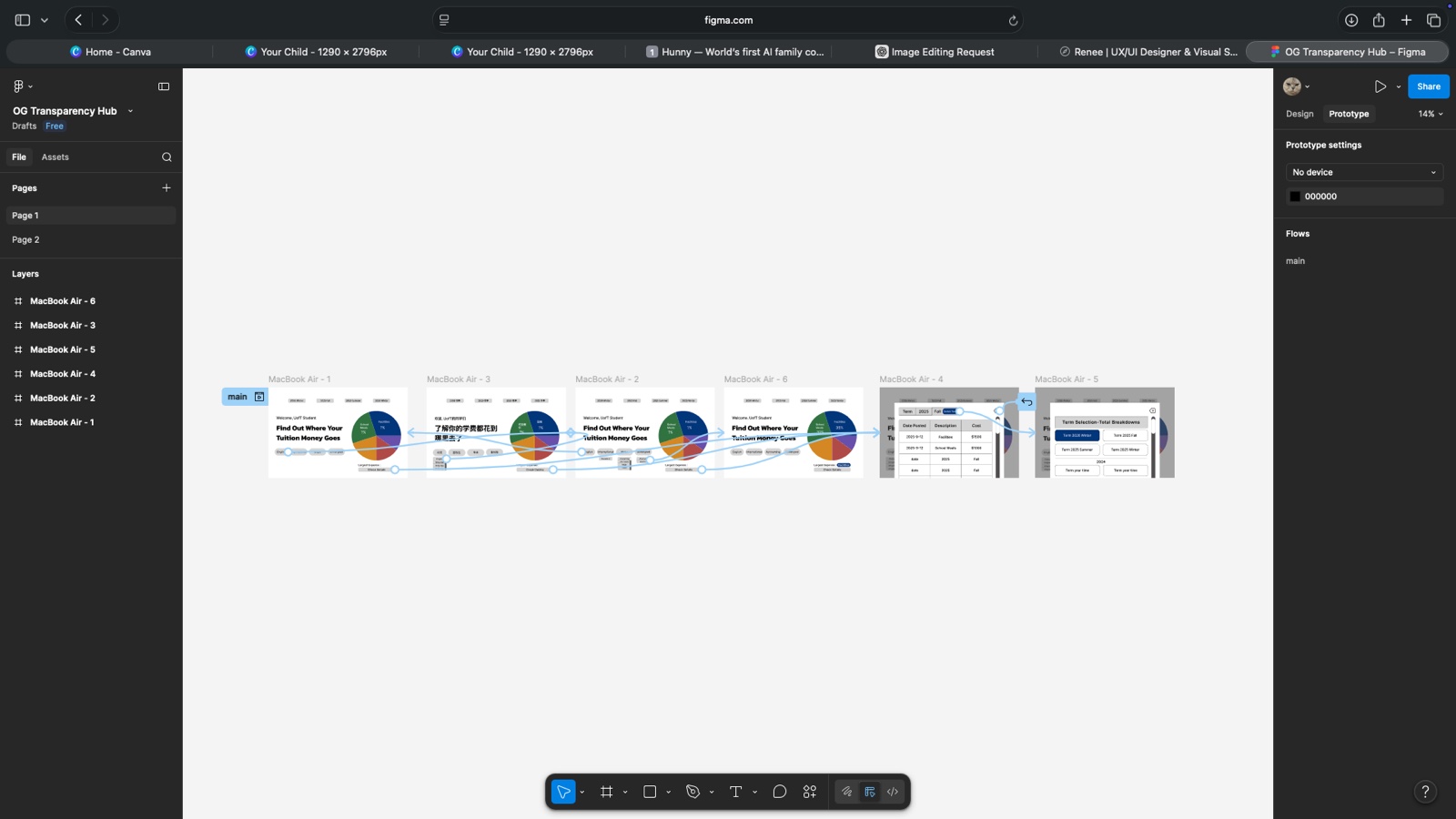
Task: Open the help question mark button
Action: (x=1425, y=792)
